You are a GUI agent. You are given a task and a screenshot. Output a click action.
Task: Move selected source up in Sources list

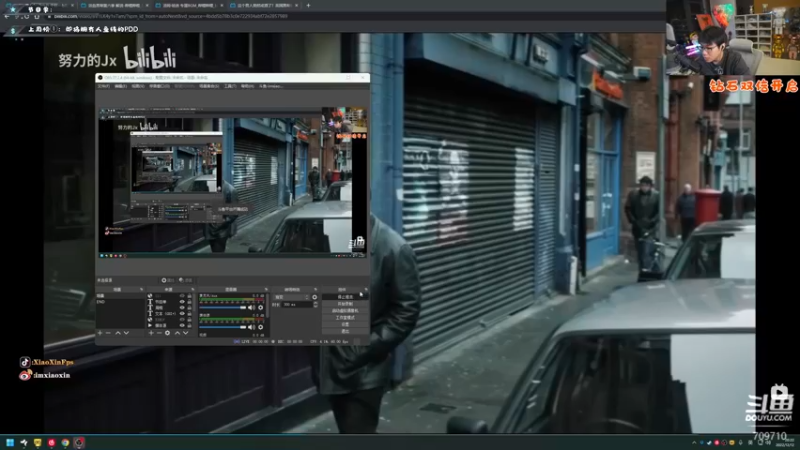(x=177, y=333)
